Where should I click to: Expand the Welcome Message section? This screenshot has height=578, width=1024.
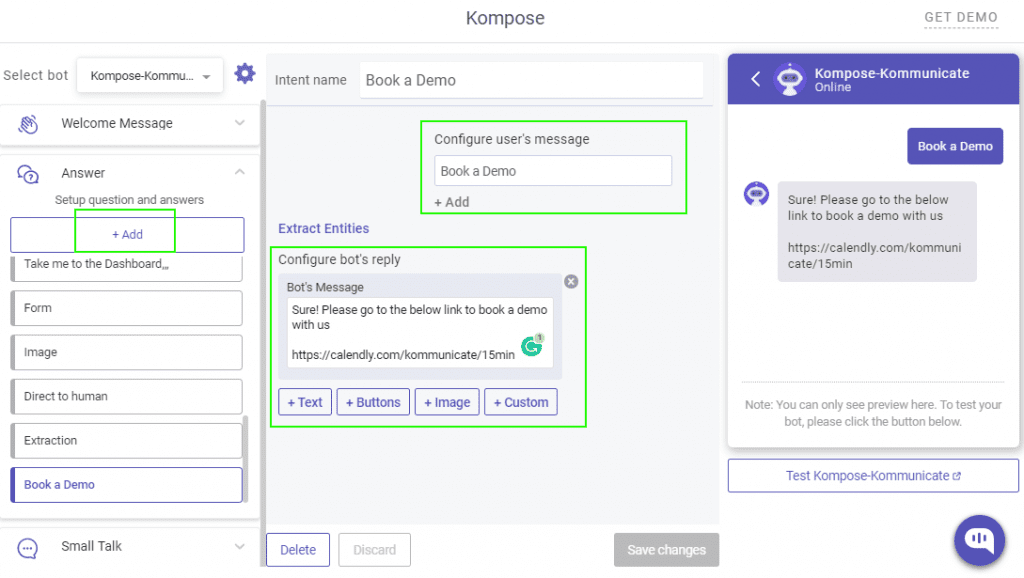click(x=239, y=123)
